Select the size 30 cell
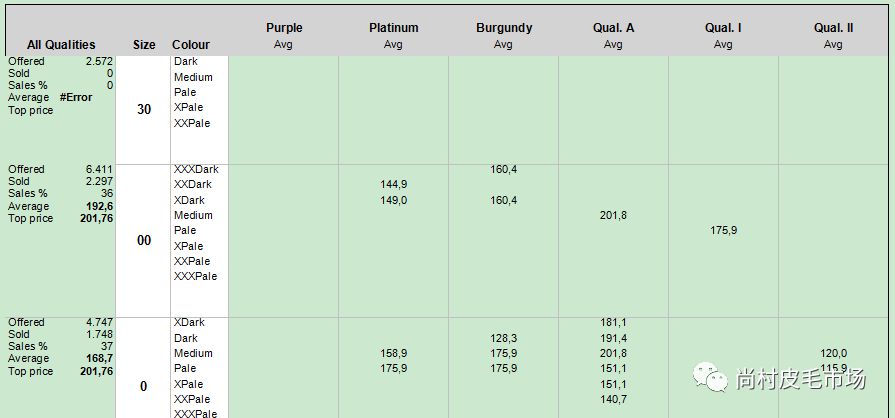The height and width of the screenshot is (418, 895). pos(144,109)
